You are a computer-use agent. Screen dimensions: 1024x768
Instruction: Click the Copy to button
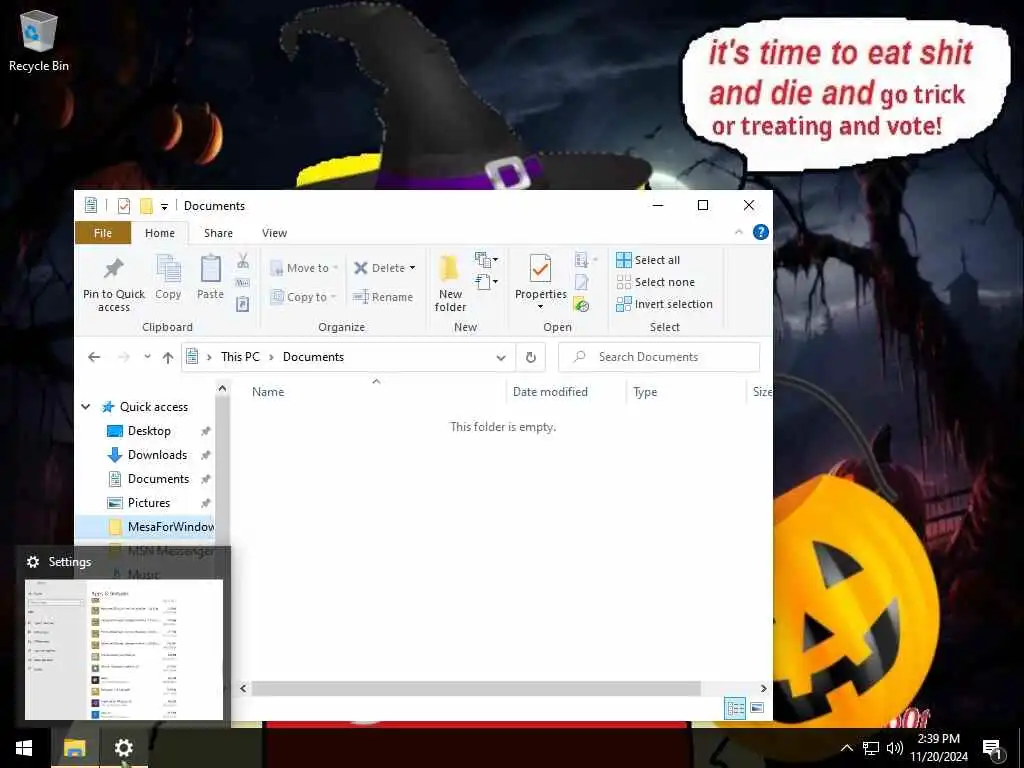tap(303, 297)
